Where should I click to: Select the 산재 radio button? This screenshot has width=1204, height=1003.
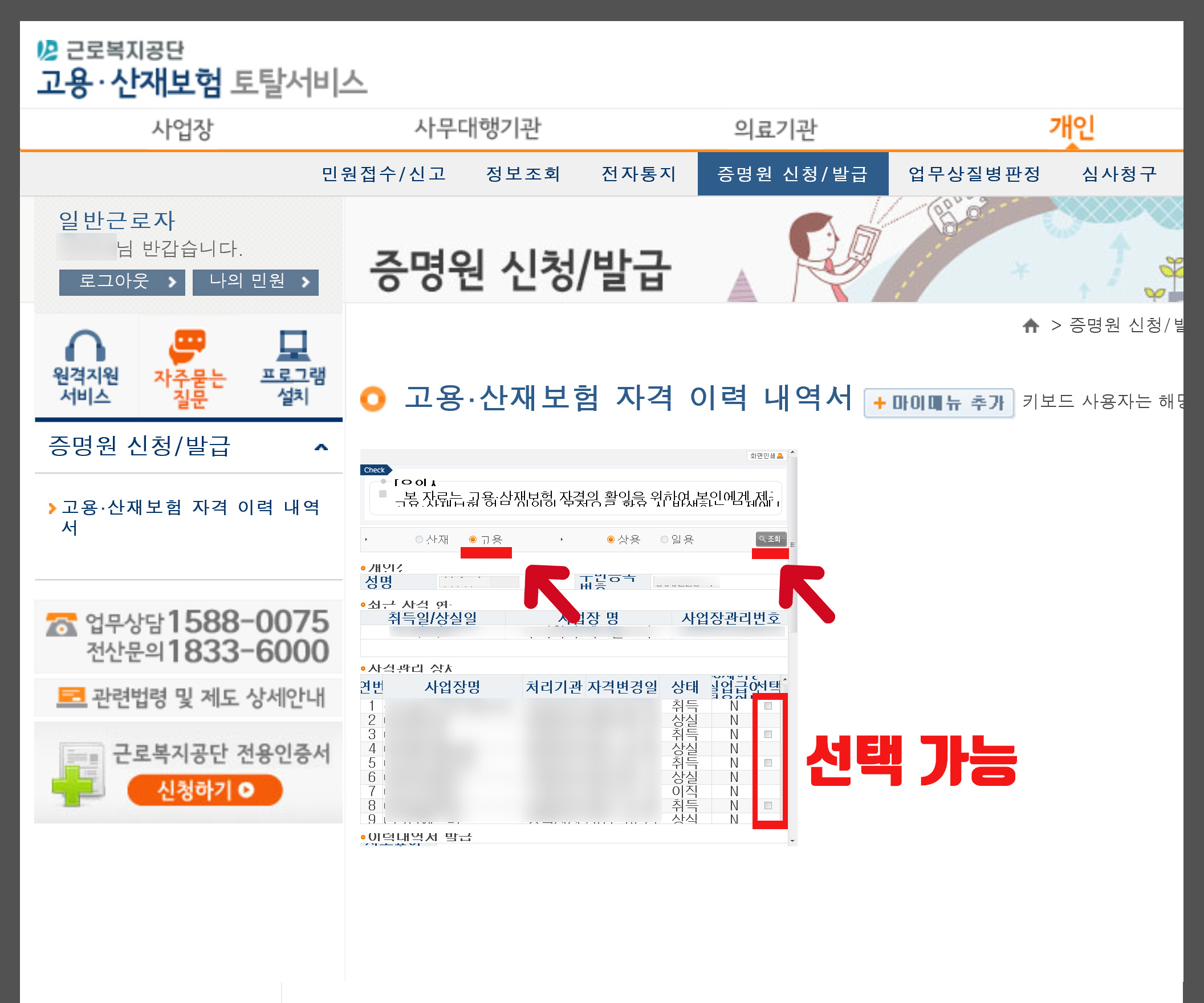(x=419, y=539)
